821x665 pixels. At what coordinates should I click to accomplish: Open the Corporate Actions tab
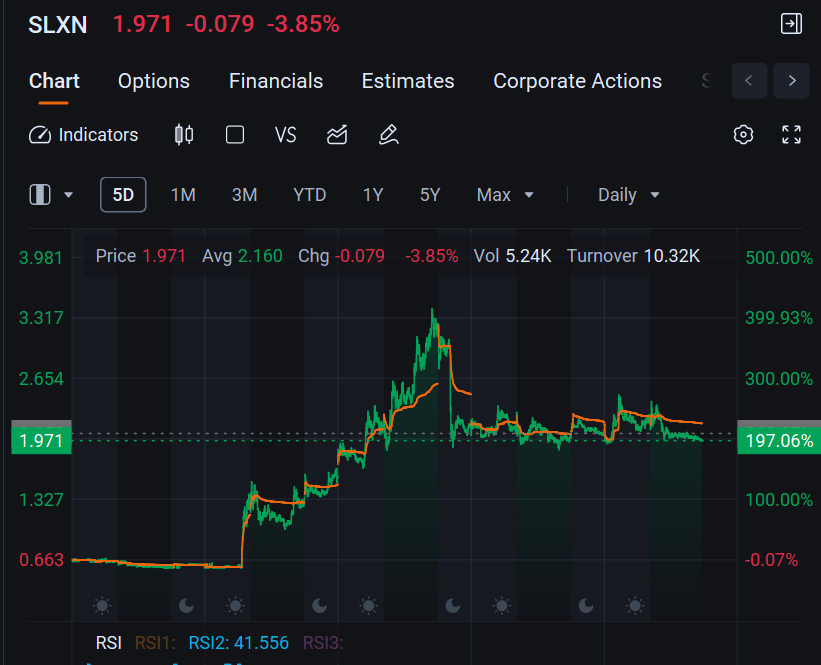tap(578, 81)
